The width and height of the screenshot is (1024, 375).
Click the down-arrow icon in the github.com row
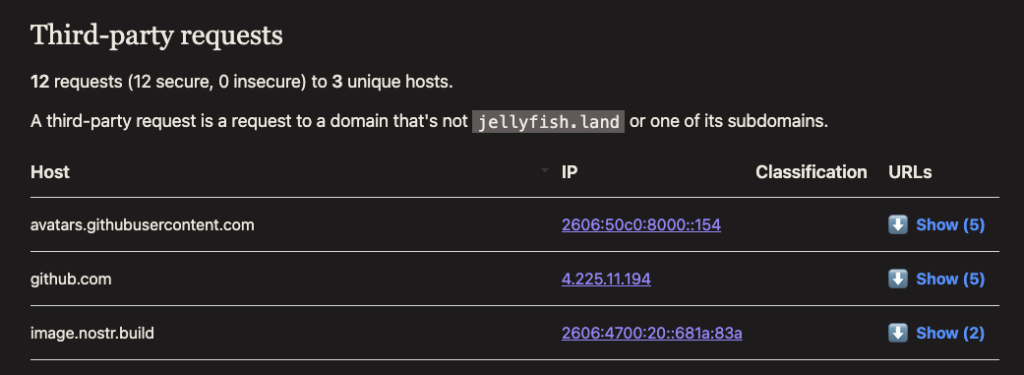(x=898, y=279)
